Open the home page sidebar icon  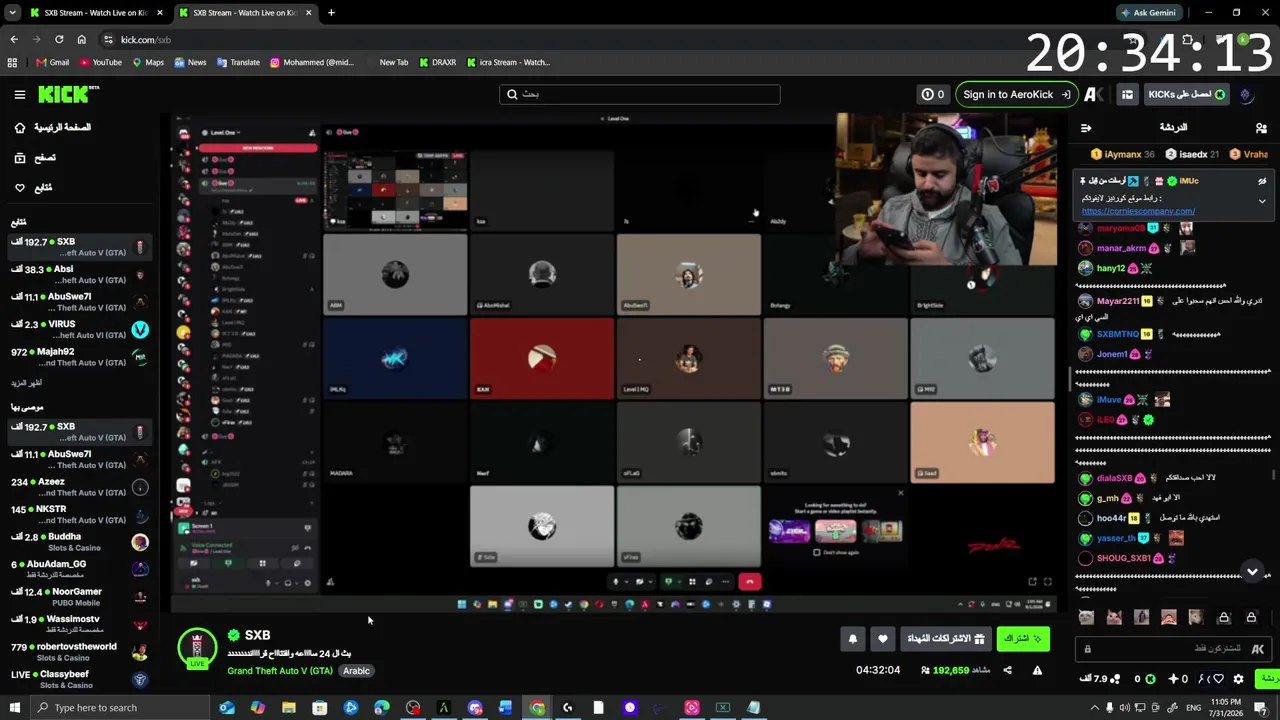click(19, 128)
